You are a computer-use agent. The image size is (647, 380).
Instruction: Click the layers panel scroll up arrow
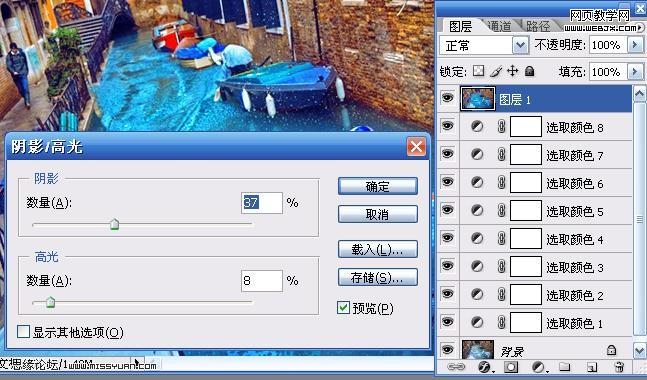tap(640, 94)
